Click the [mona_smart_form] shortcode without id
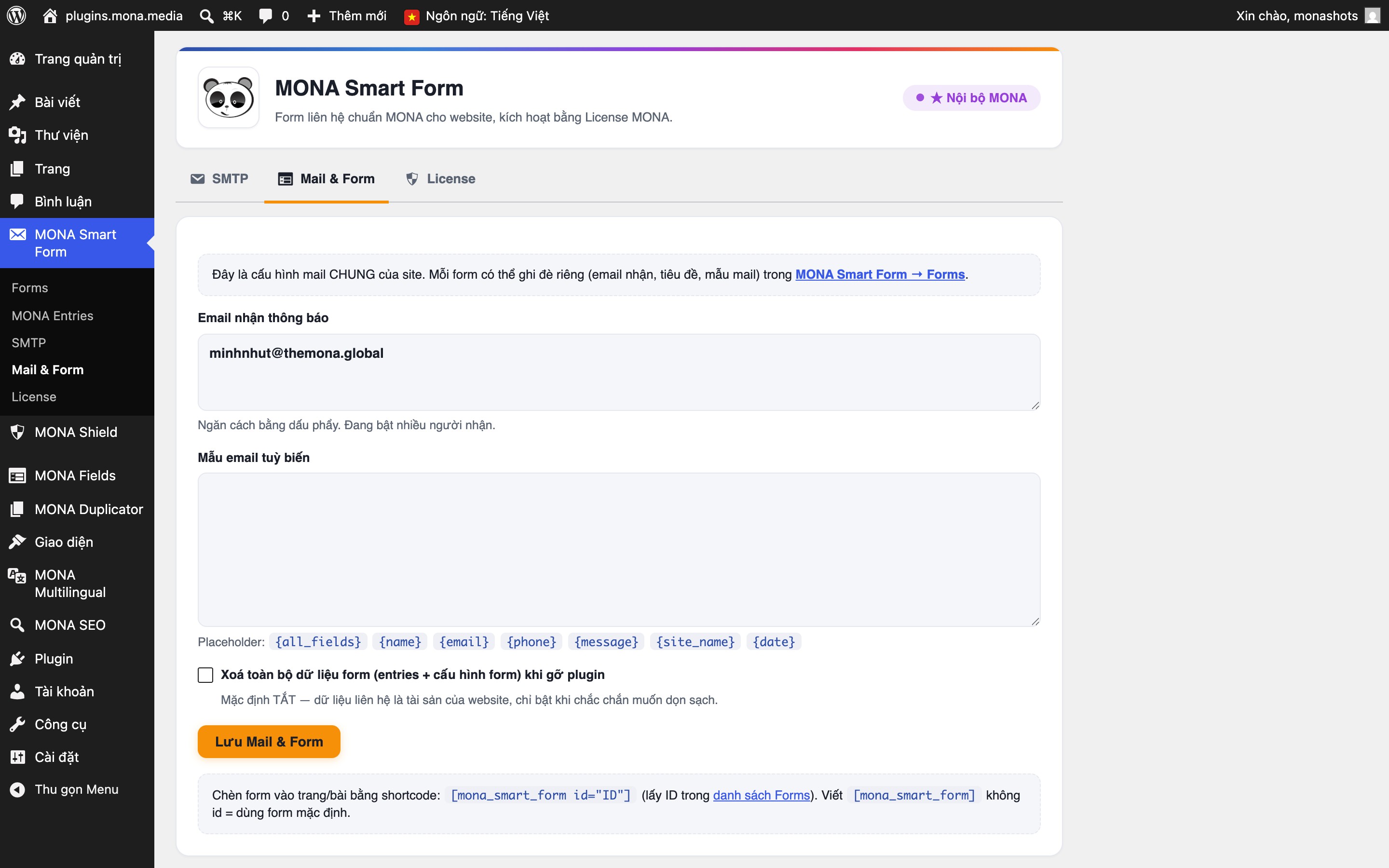Image resolution: width=1389 pixels, height=868 pixels. click(914, 795)
